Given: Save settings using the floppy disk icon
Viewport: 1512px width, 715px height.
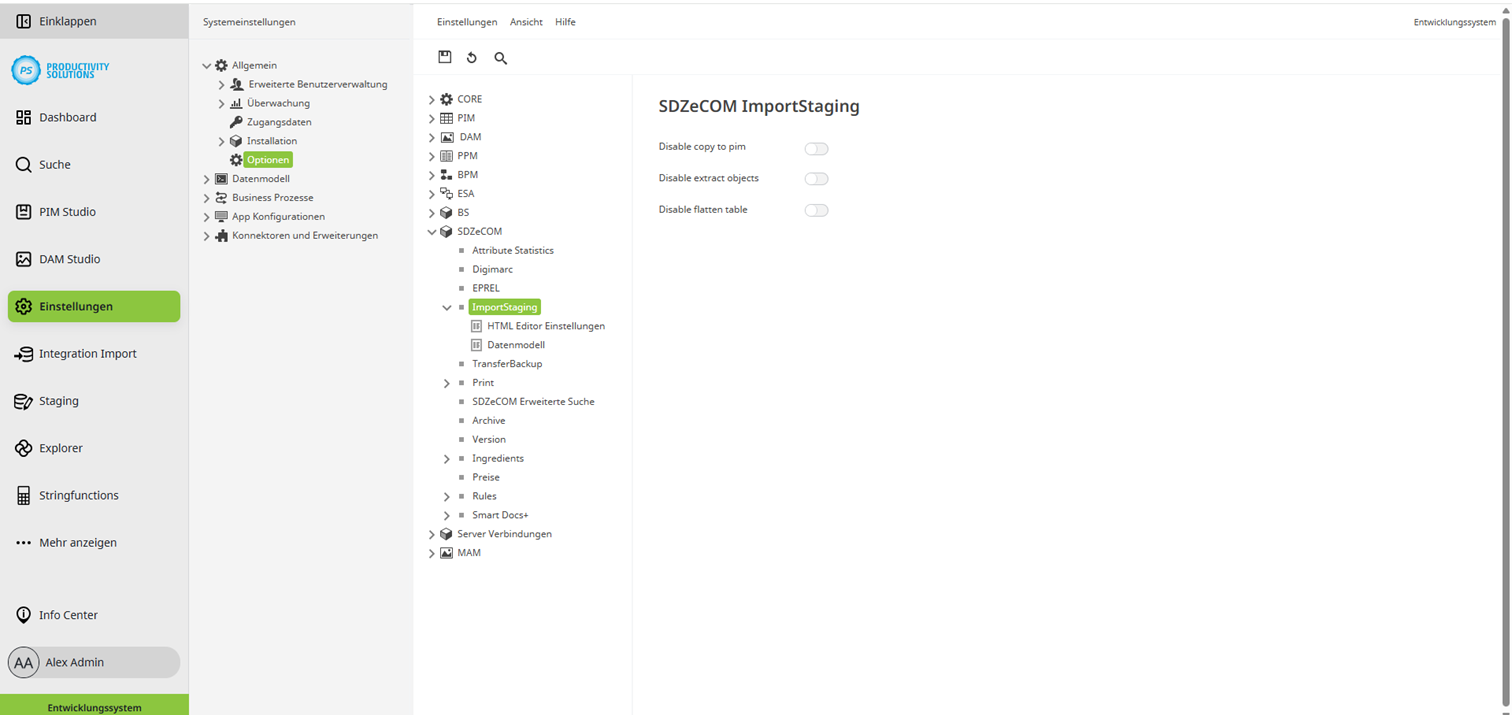Looking at the screenshot, I should [445, 57].
